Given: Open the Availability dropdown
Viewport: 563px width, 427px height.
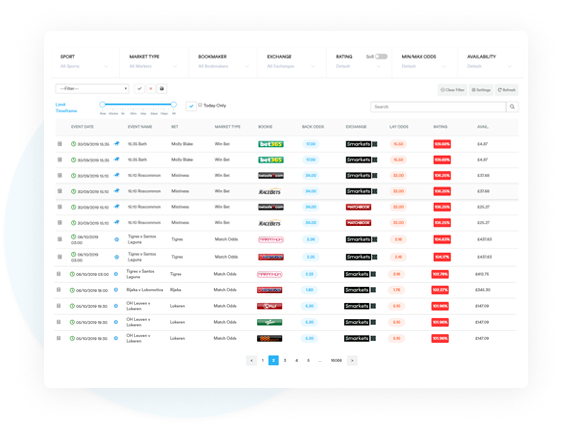Looking at the screenshot, I should click(x=489, y=66).
